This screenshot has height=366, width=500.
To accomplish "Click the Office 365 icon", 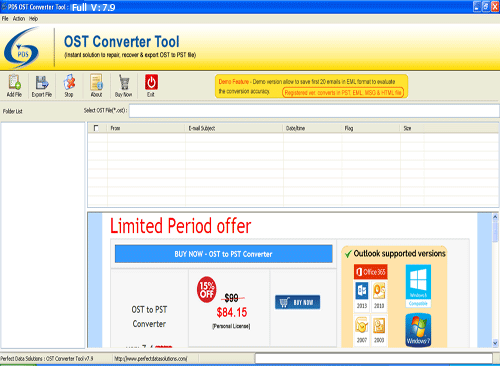I will coord(371,272).
